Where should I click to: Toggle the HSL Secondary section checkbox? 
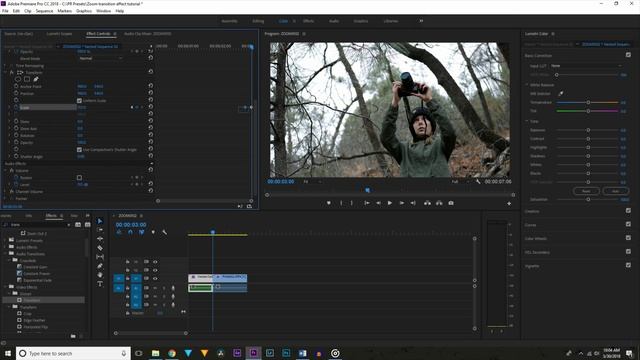click(628, 251)
